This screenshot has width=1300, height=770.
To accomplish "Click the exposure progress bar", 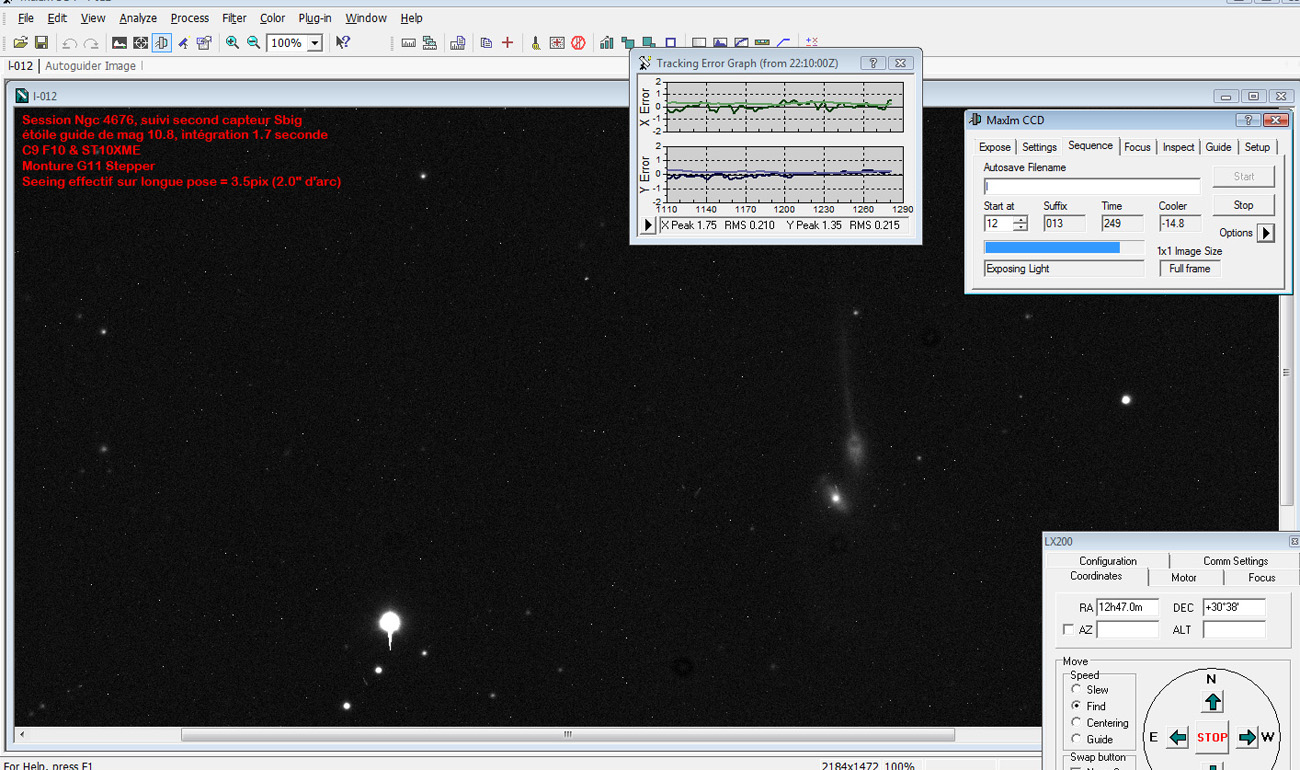I will click(1064, 247).
